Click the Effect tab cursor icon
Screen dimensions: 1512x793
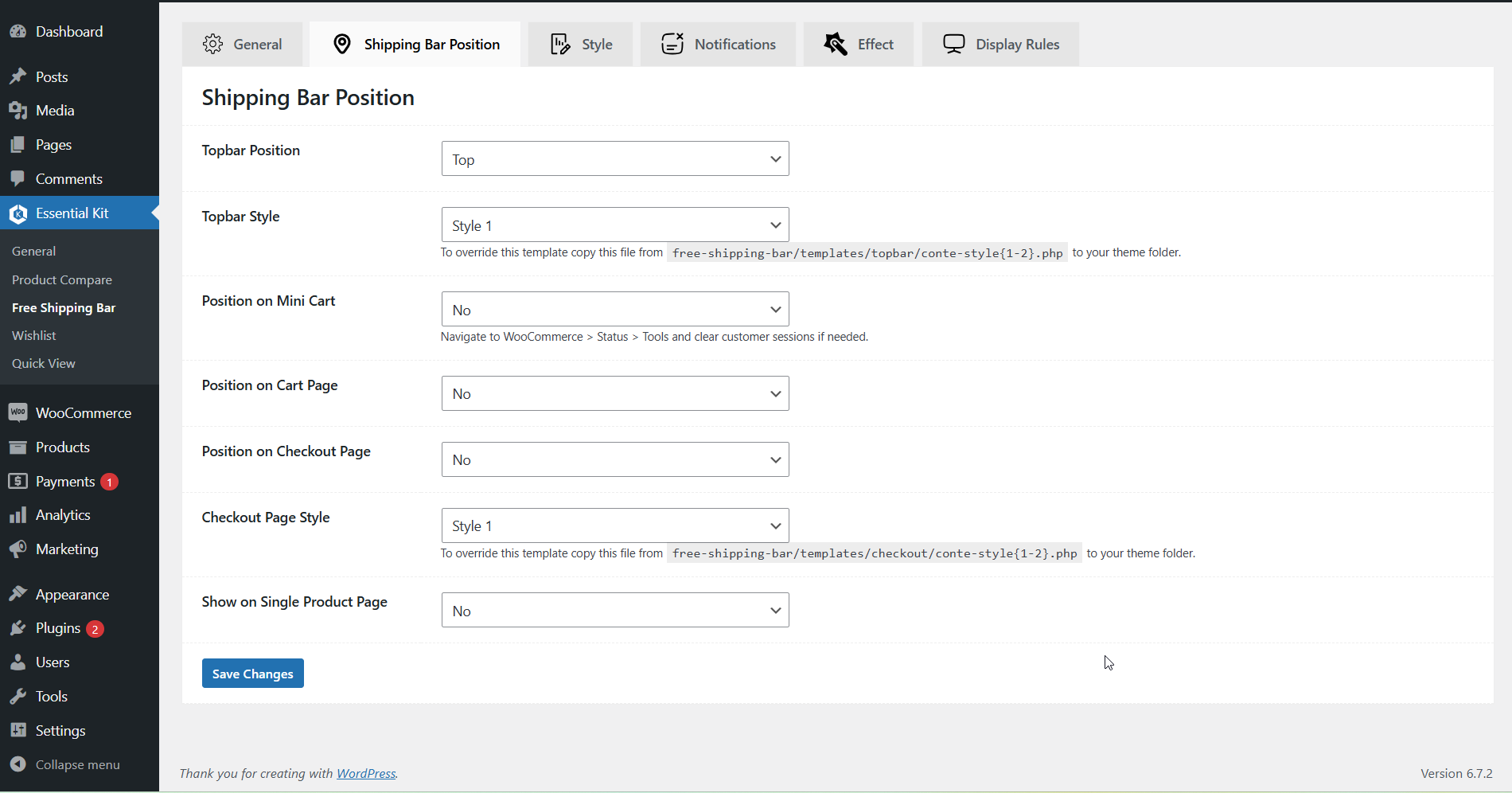coord(836,44)
